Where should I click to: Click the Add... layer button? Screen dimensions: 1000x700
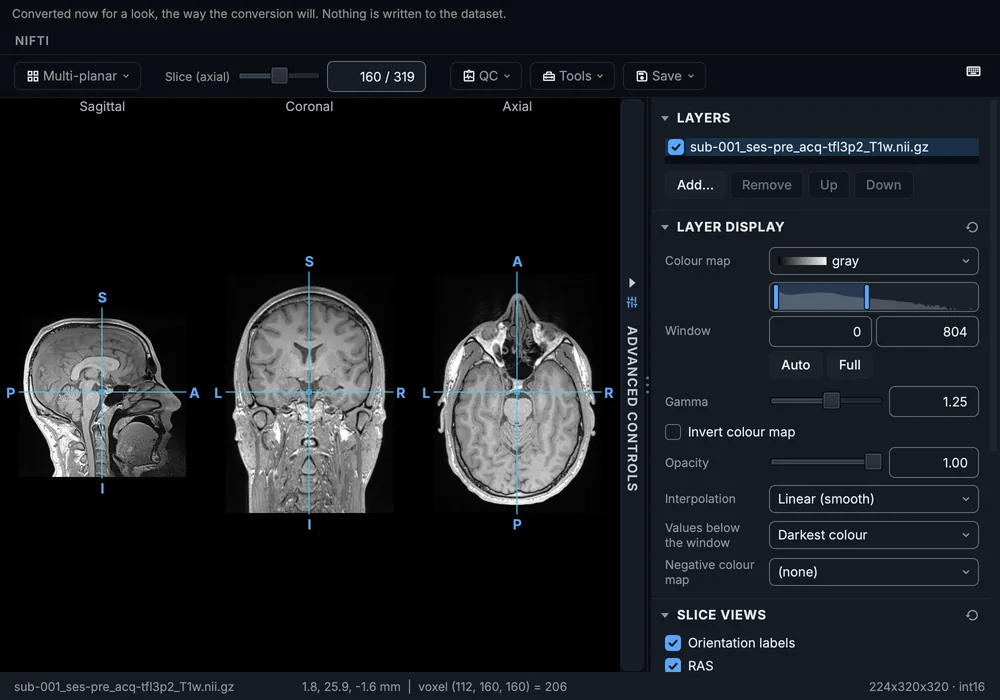pyautogui.click(x=695, y=185)
